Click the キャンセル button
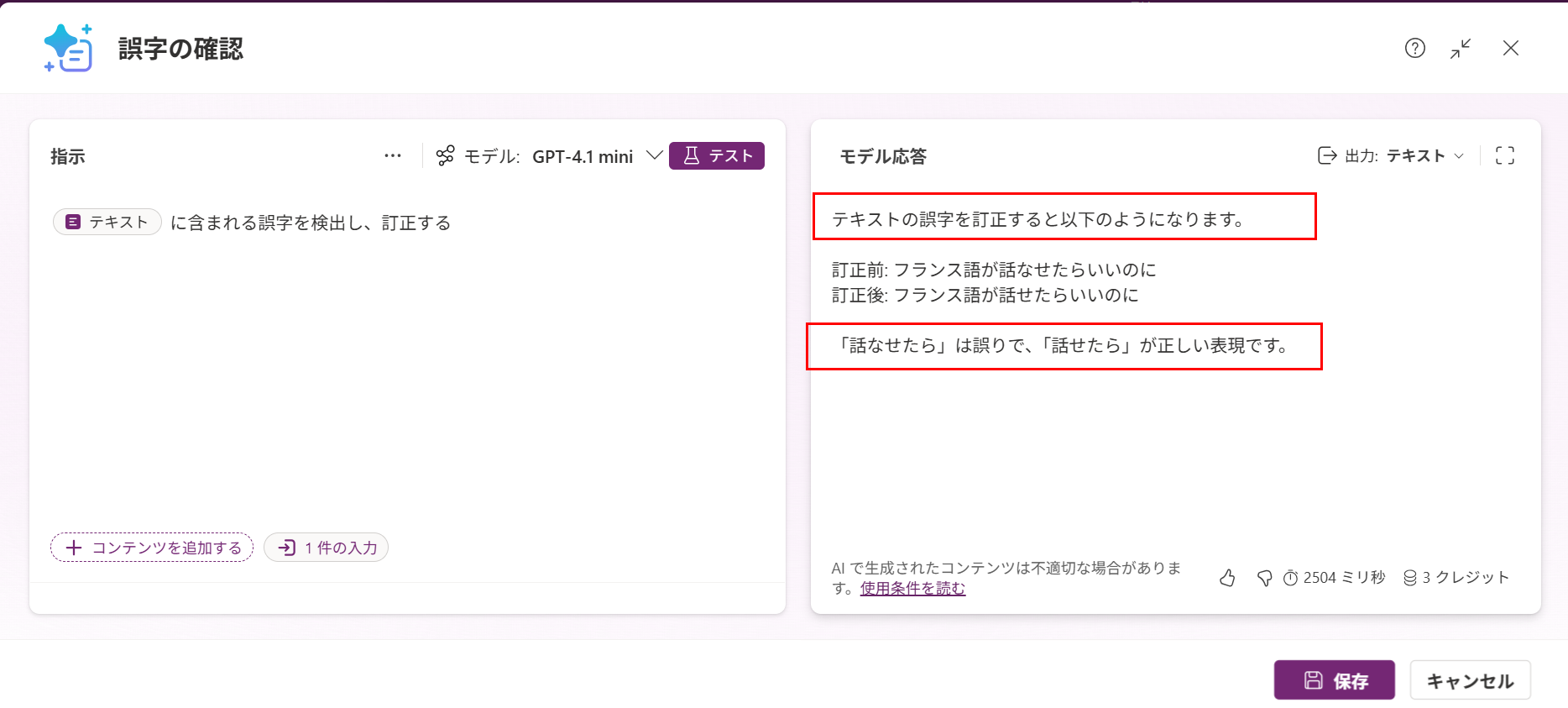Image resolution: width=1568 pixels, height=708 pixels. click(x=1470, y=680)
